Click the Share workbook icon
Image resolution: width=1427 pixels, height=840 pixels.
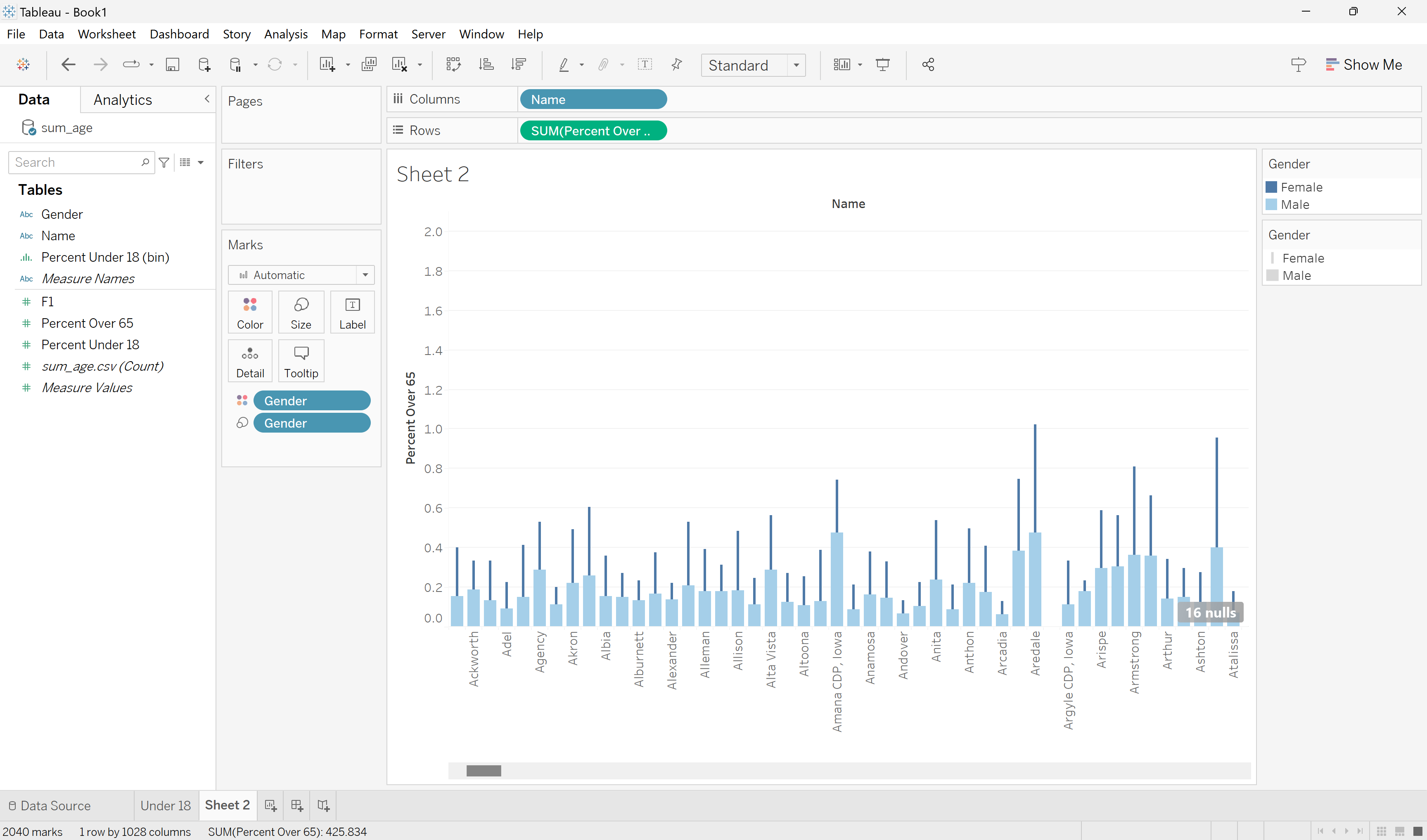(x=928, y=64)
